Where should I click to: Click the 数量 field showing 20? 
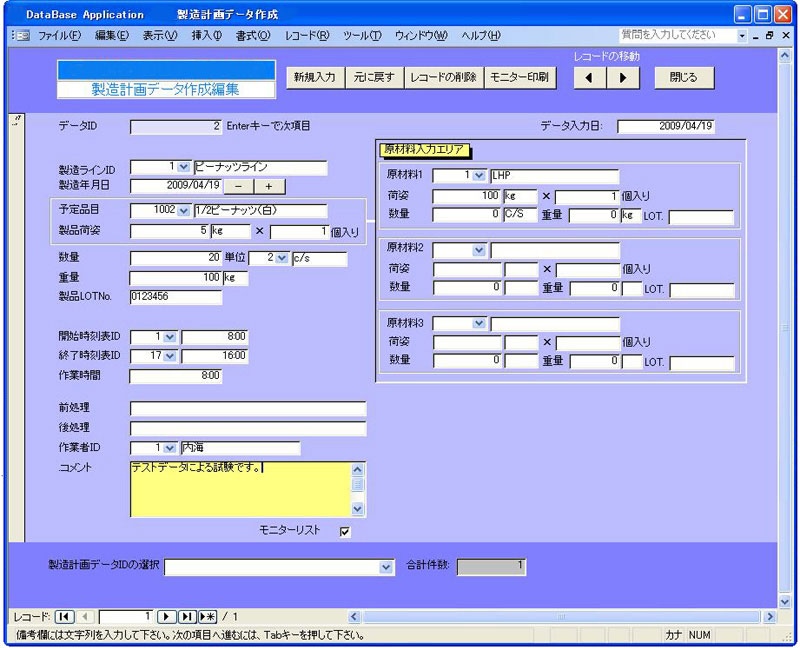pos(176,258)
